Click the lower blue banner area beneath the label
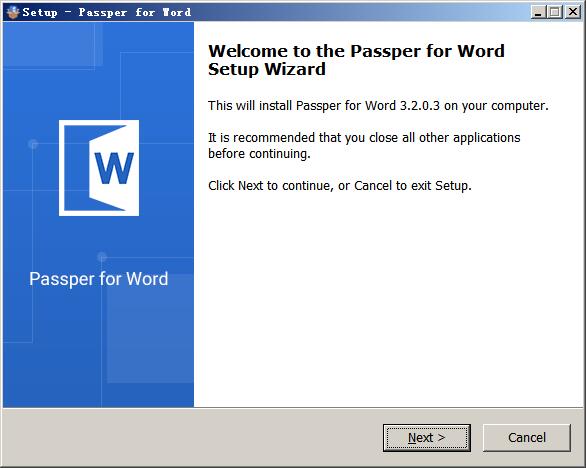This screenshot has width=586, height=468. click(x=99, y=348)
